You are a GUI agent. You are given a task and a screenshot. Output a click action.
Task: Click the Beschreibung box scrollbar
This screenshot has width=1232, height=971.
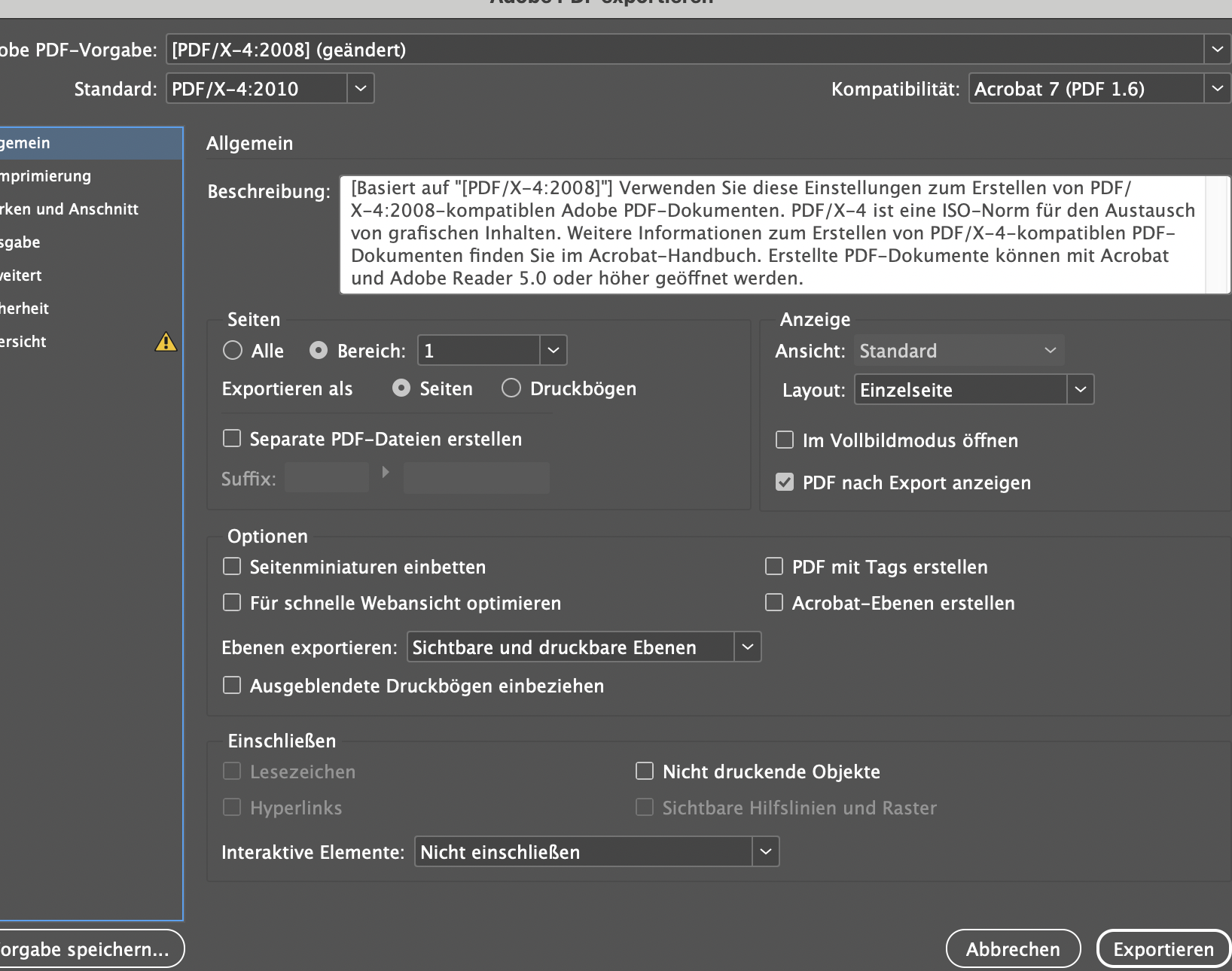[x=1217, y=234]
